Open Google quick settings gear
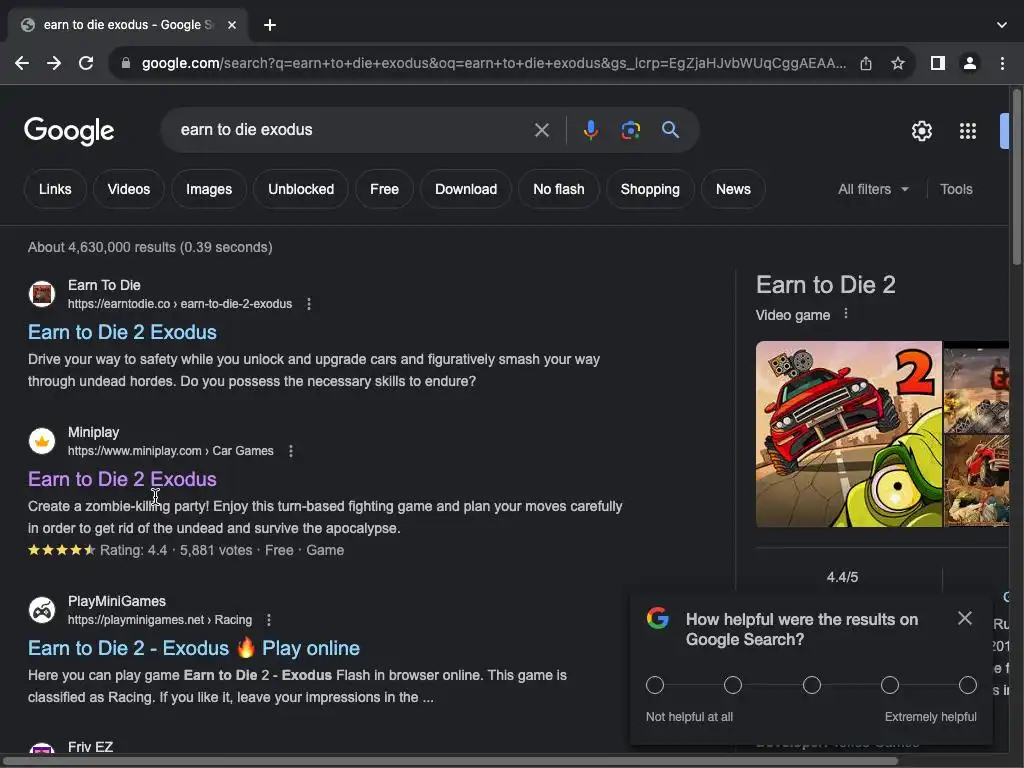The image size is (1024, 768). (x=921, y=131)
